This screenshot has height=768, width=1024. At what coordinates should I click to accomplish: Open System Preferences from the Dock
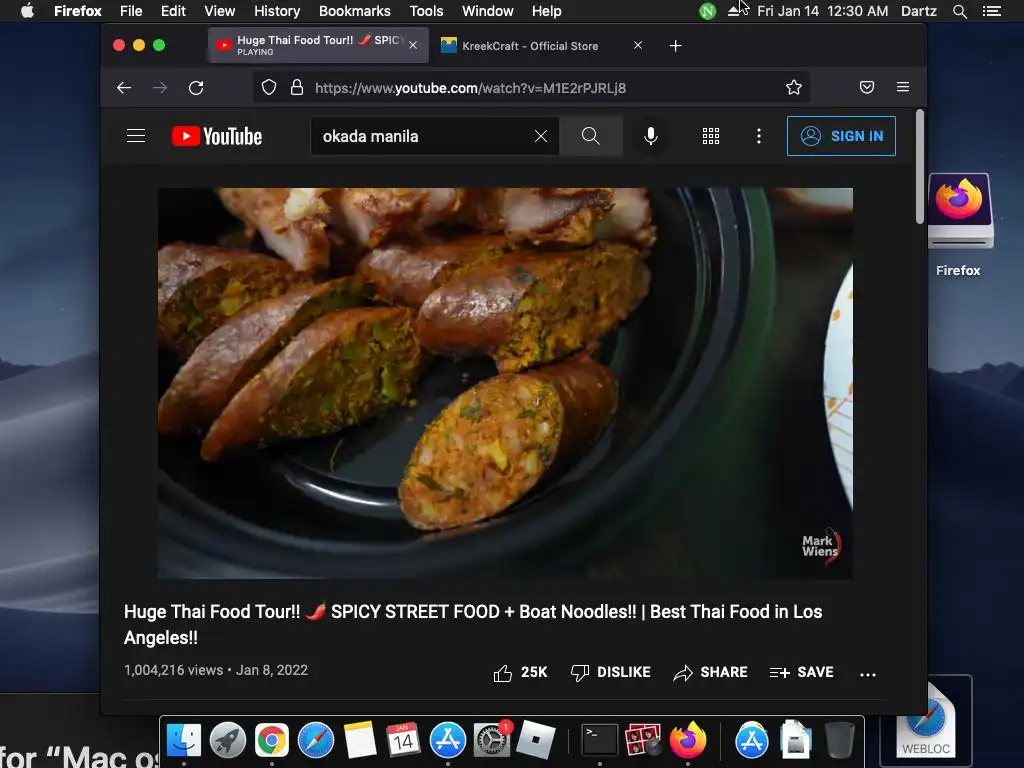click(x=492, y=740)
